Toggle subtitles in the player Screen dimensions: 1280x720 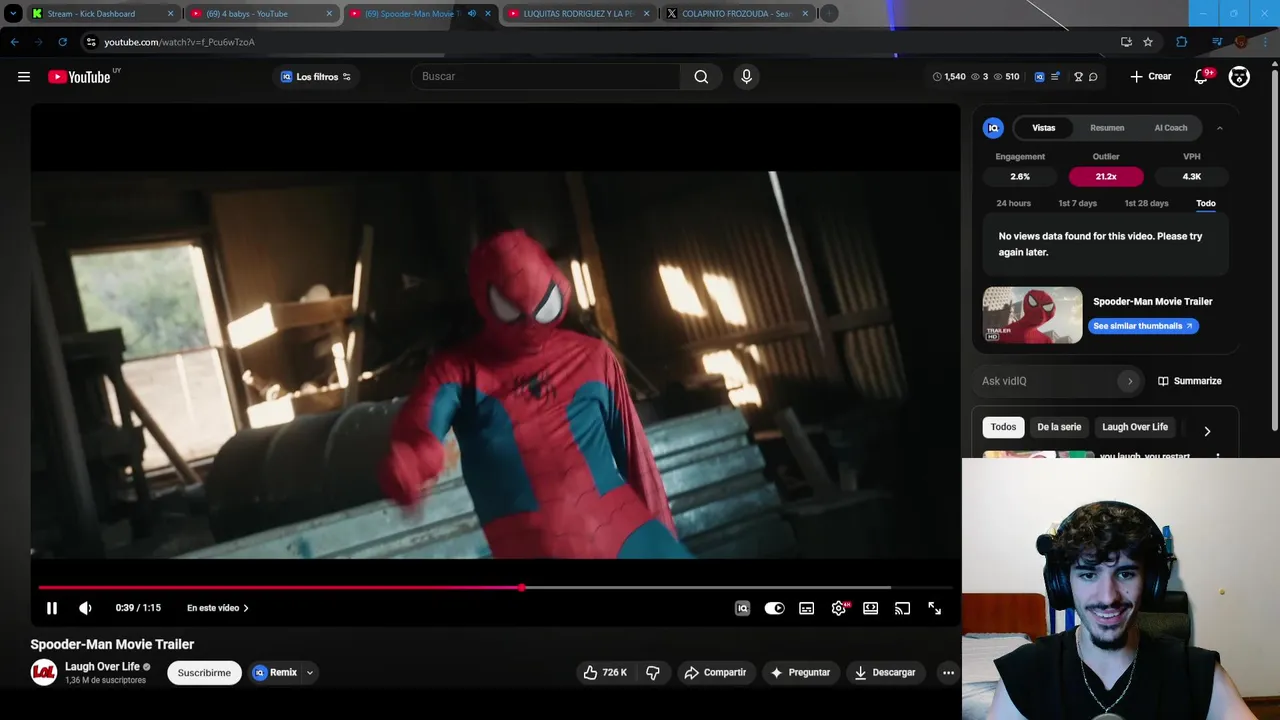point(806,608)
